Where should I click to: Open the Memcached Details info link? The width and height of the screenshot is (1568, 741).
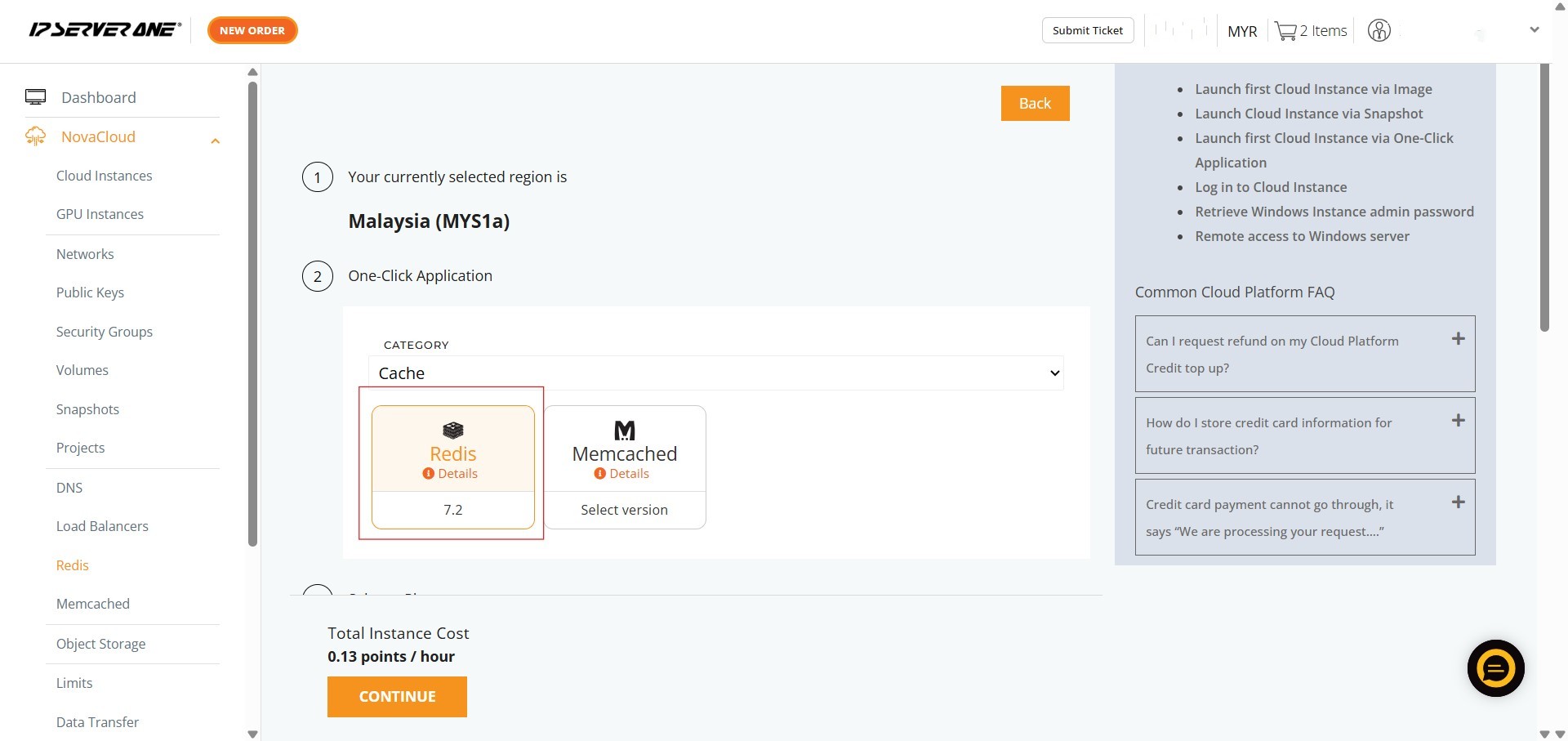click(x=622, y=474)
